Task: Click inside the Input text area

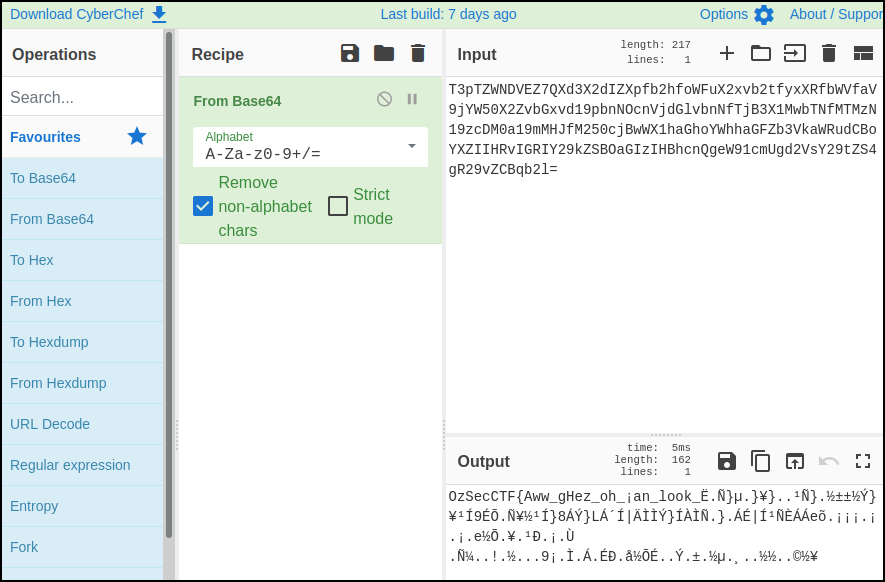Action: click(664, 254)
